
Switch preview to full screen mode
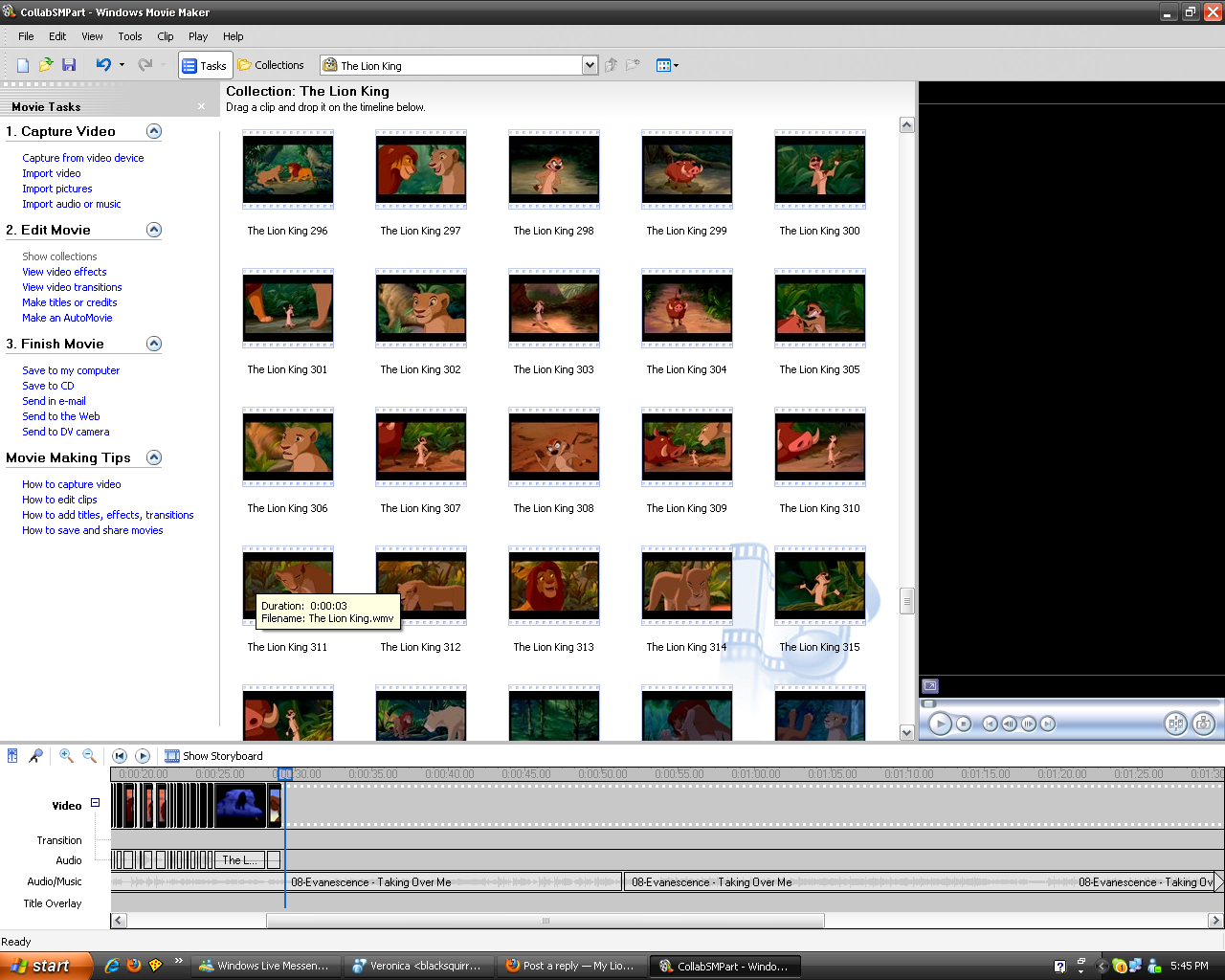click(x=930, y=686)
